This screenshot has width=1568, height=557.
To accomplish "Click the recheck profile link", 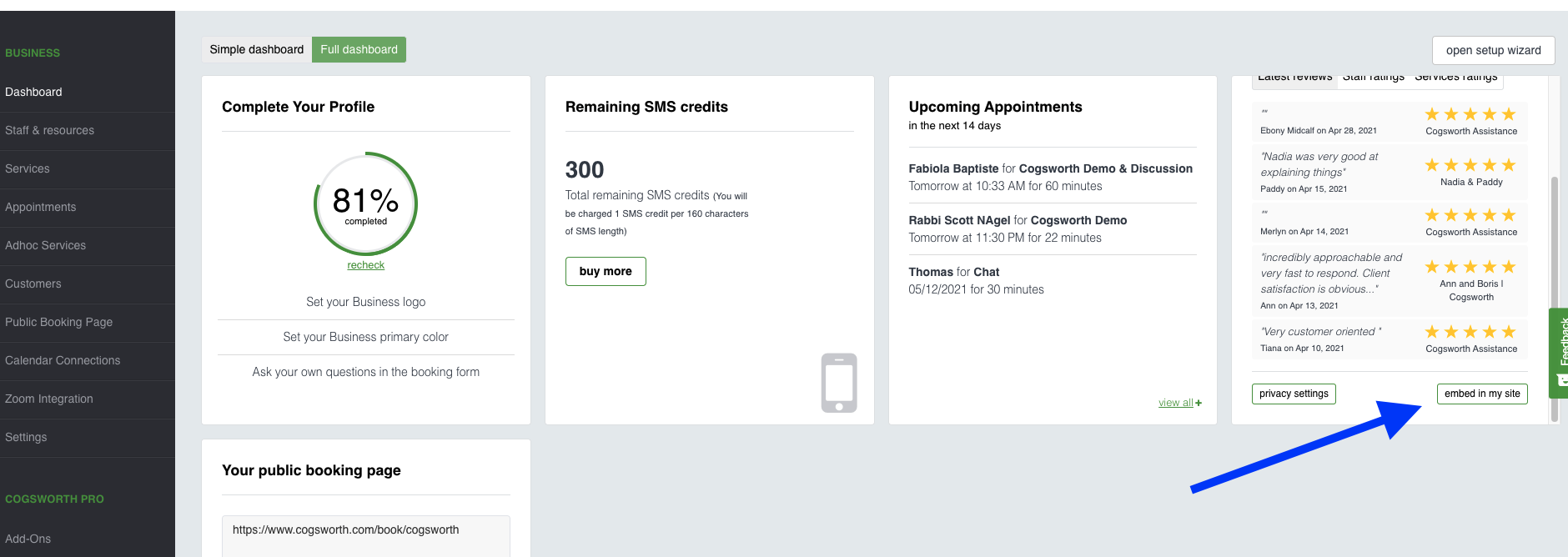I will [x=365, y=265].
